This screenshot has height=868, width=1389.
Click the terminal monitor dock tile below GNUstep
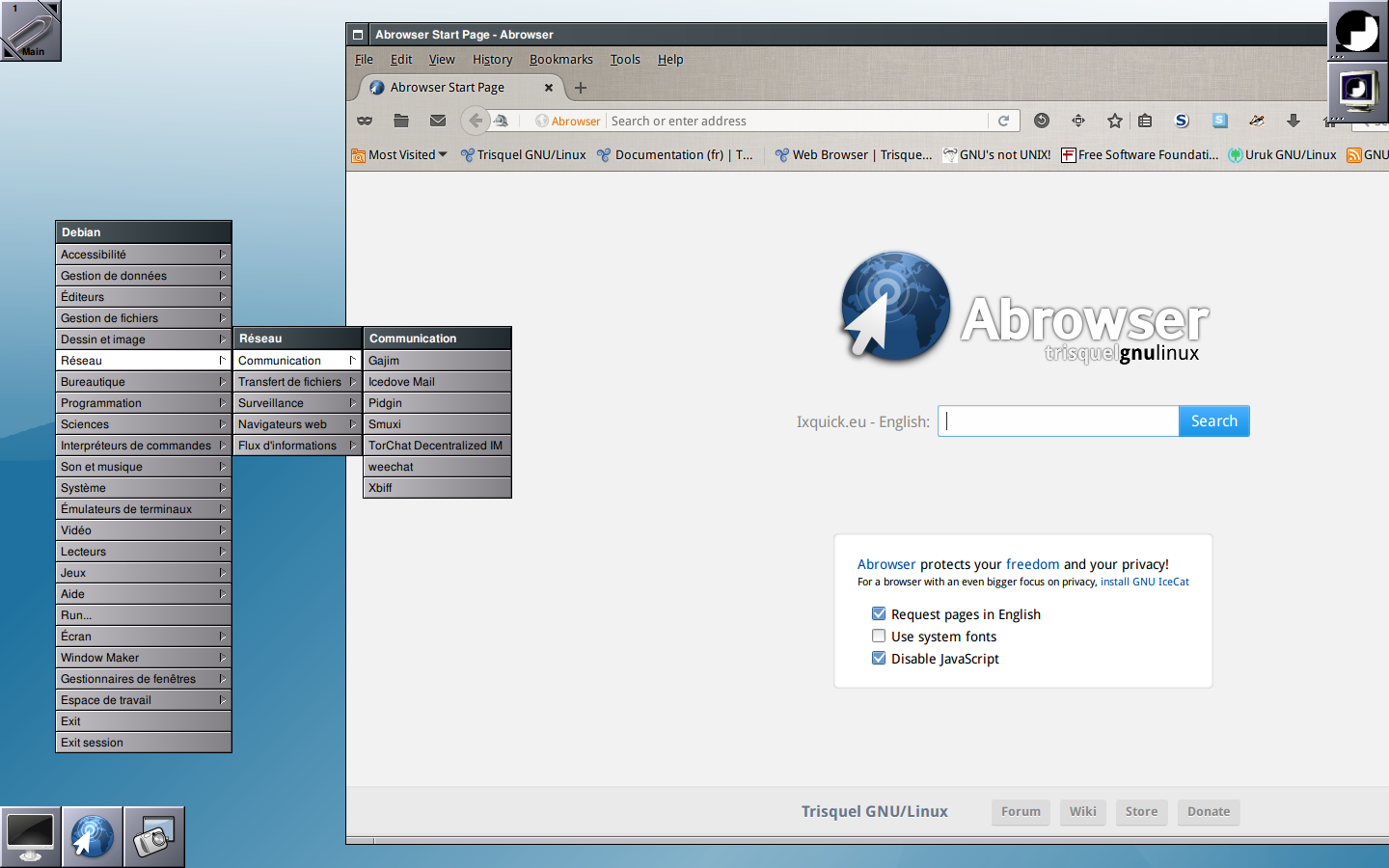[1358, 93]
